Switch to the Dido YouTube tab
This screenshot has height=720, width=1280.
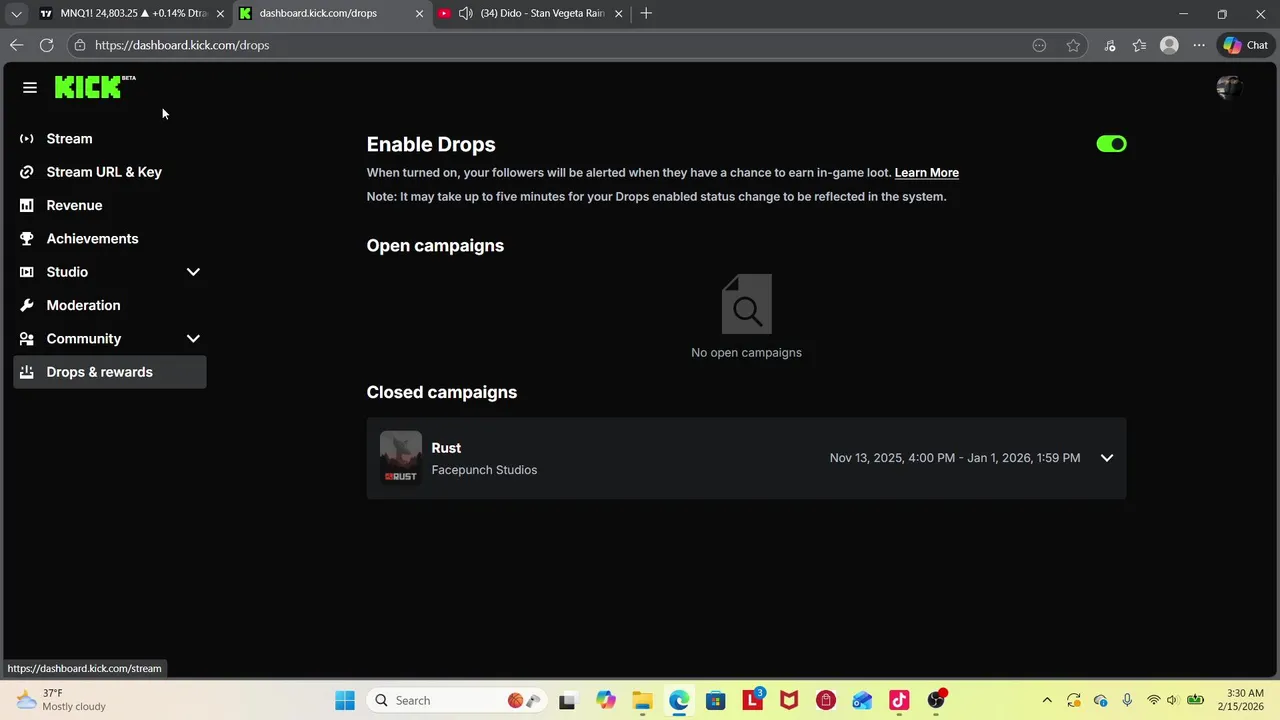532,14
